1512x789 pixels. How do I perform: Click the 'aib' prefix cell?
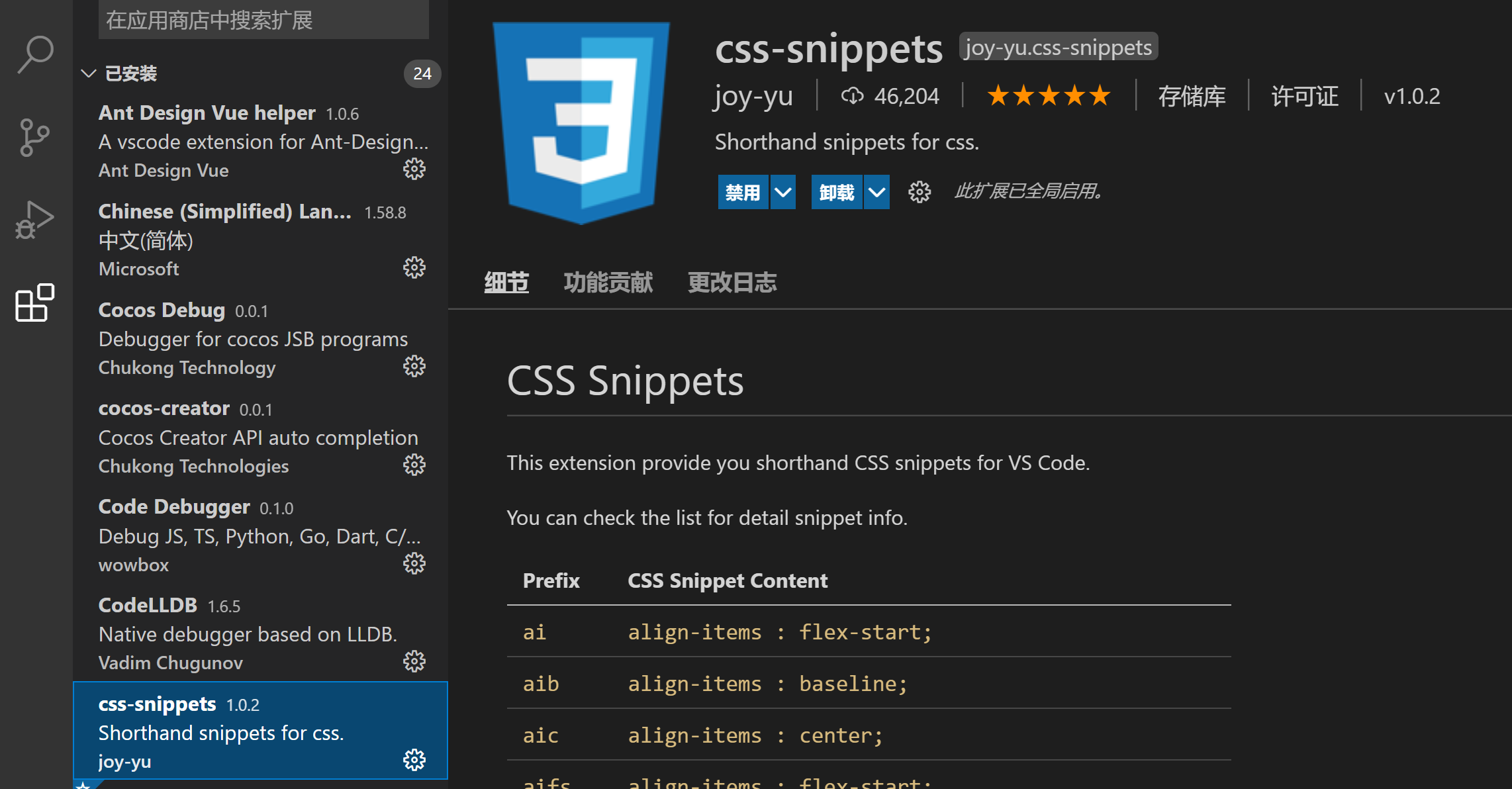click(x=540, y=684)
